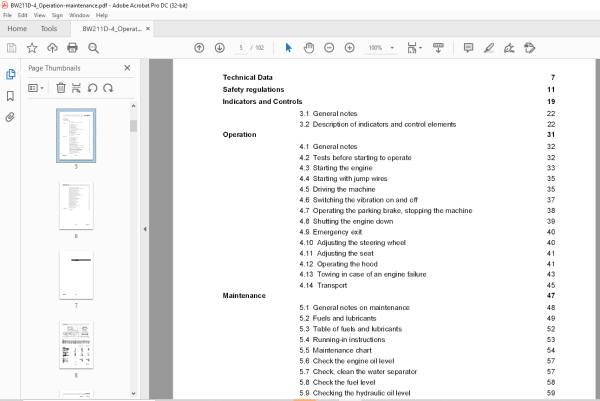Open the Sign menu
The height and width of the screenshot is (401, 600).
click(57, 15)
